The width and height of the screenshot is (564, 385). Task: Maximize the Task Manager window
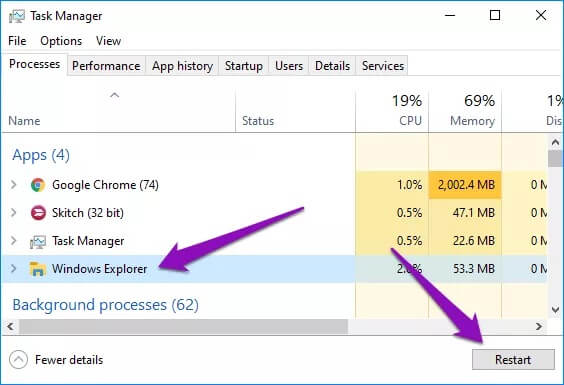[495, 15]
